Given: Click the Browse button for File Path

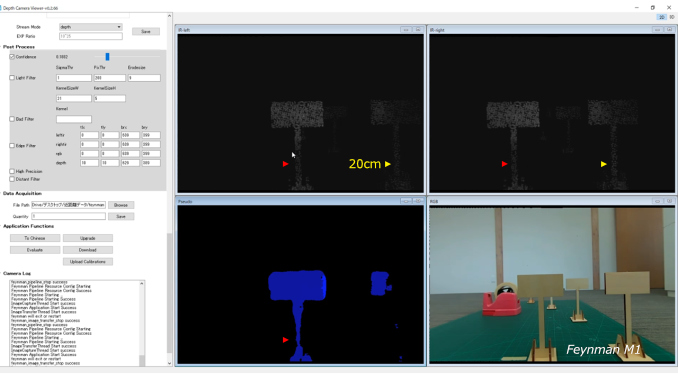Looking at the screenshot, I should (121, 205).
